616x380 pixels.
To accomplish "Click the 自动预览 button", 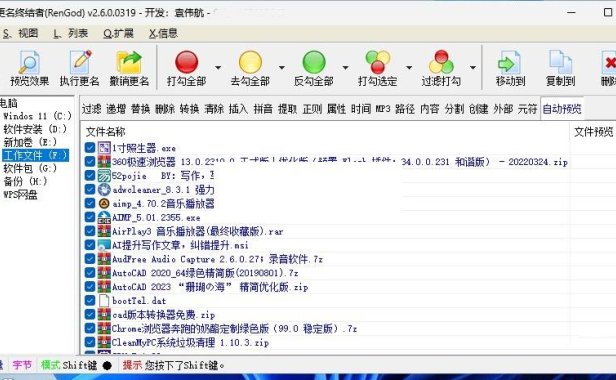I will point(562,109).
